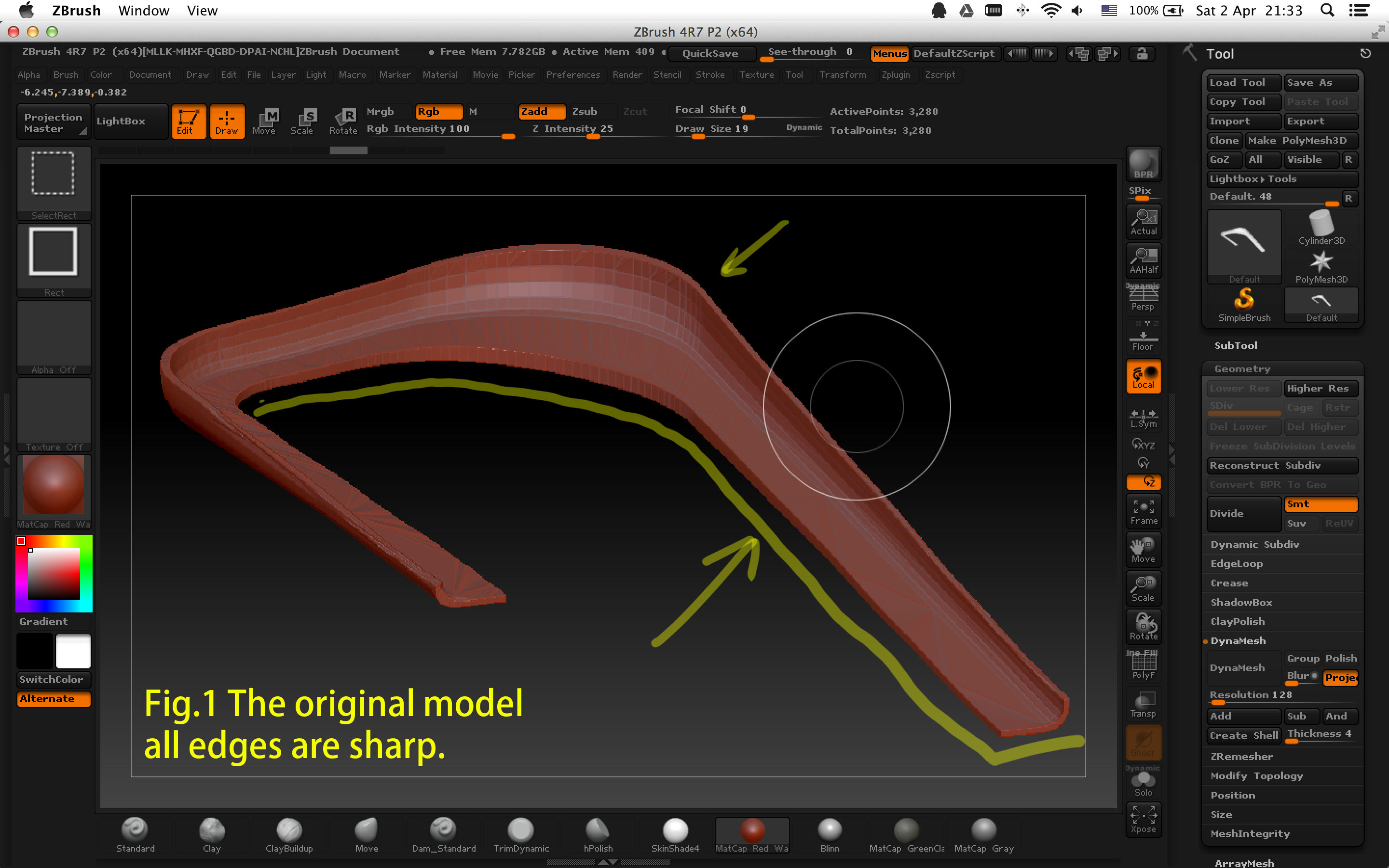Collapse the Geometry section
This screenshot has height=868, width=1389.
click(x=1242, y=368)
